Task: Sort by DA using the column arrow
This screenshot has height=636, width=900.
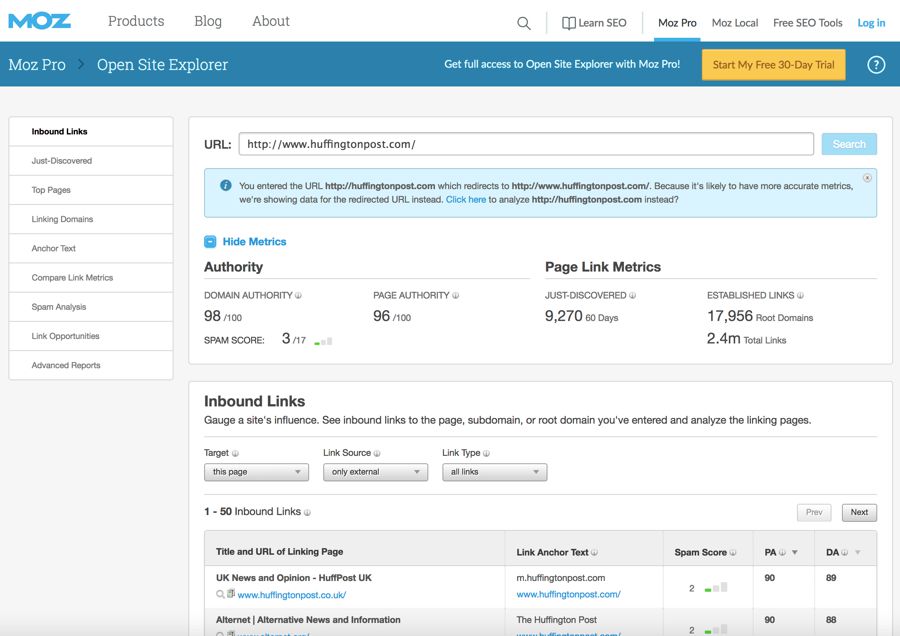Action: (858, 552)
